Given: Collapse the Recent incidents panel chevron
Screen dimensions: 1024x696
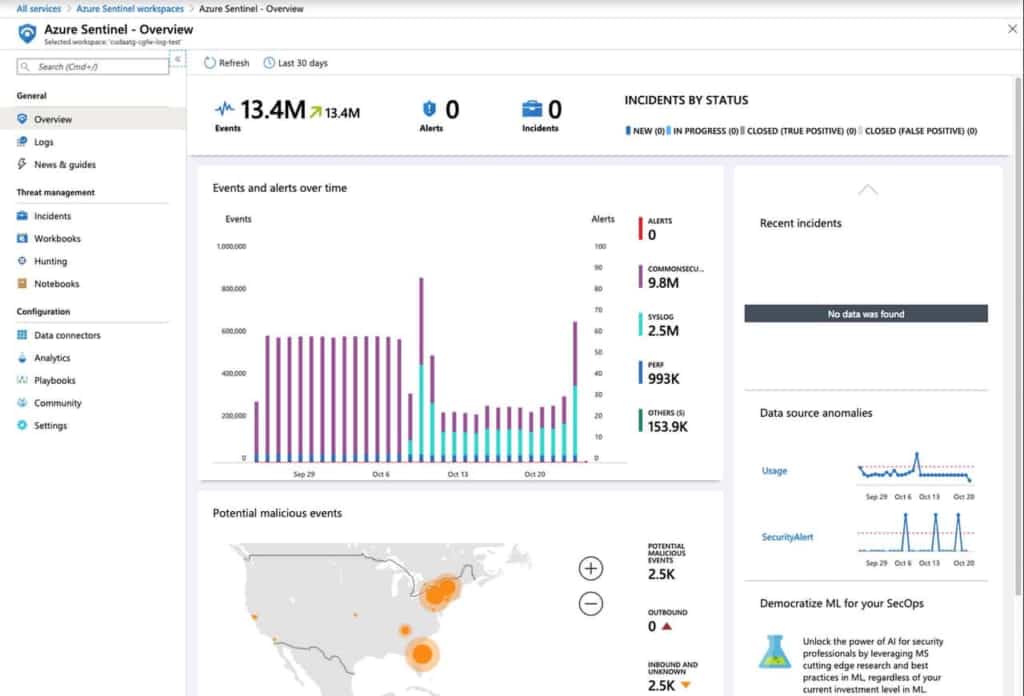Looking at the screenshot, I should click(x=867, y=190).
